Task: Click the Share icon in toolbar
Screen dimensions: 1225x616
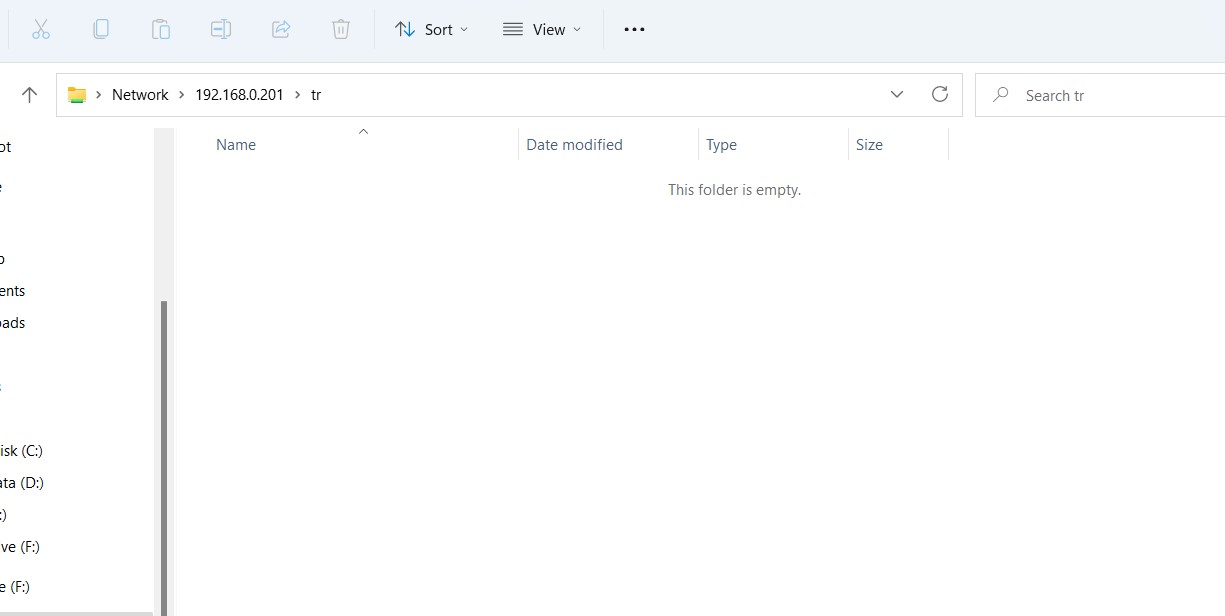Action: pos(281,30)
